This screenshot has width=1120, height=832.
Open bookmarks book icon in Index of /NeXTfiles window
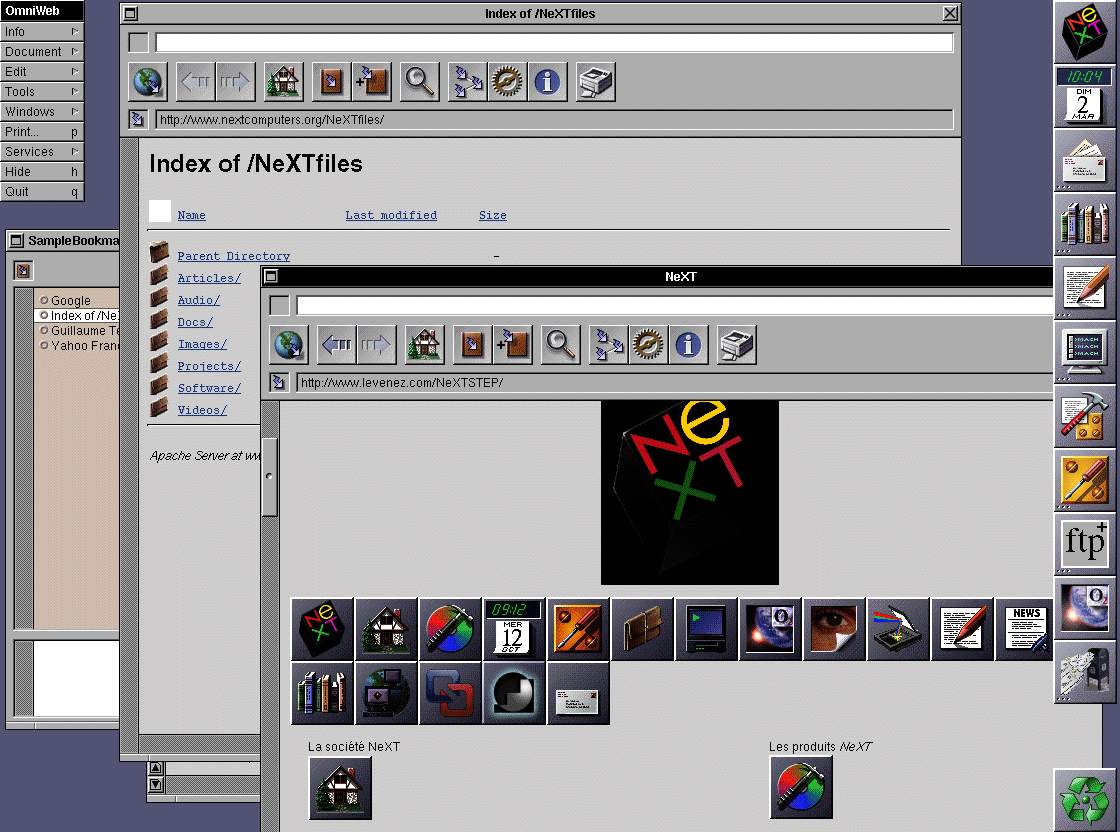click(331, 82)
